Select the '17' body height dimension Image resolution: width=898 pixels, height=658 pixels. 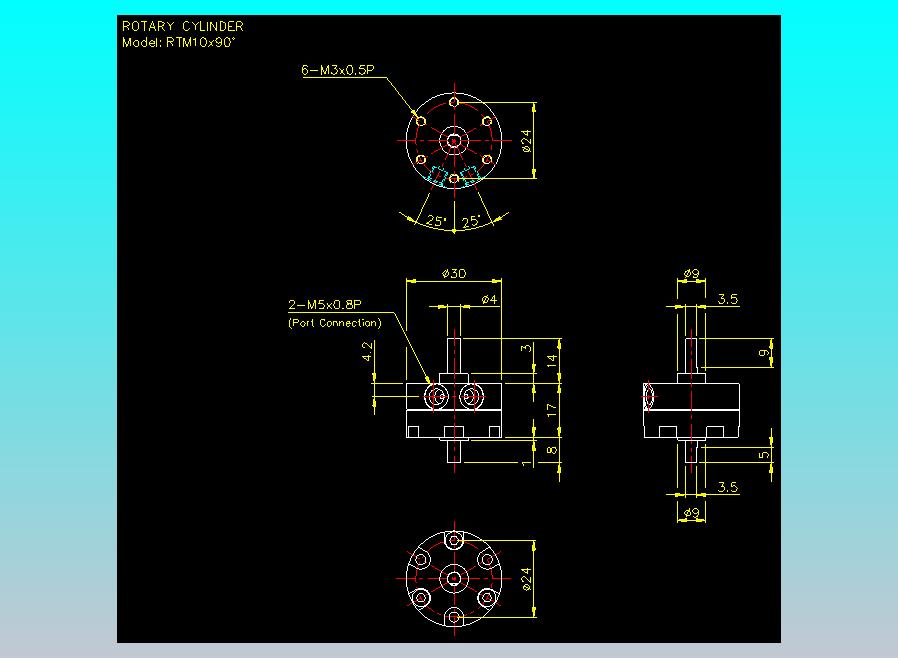click(x=551, y=410)
